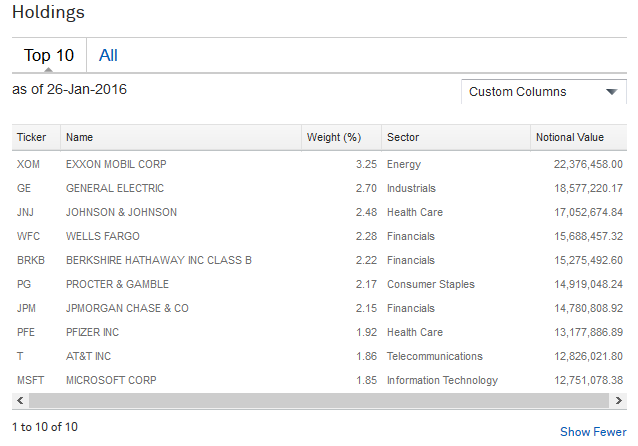Viewport: 638px width, 446px height.
Task: Click the Information Technology sector cell
Action: point(442,380)
